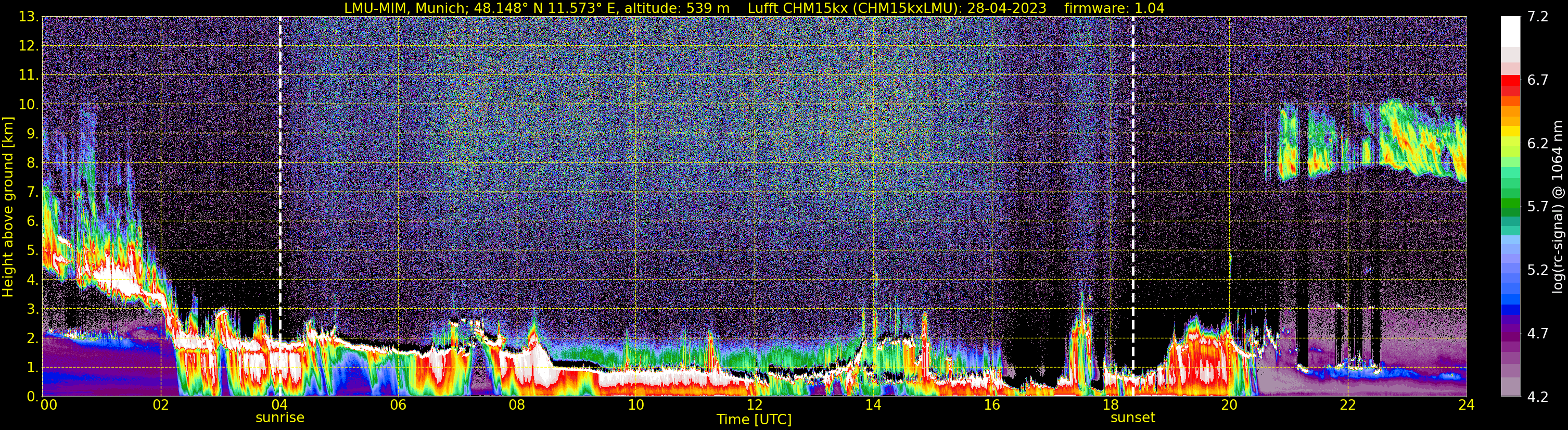Click the 08 time axis tick label
This screenshot has width=1568, height=430.
point(517,405)
